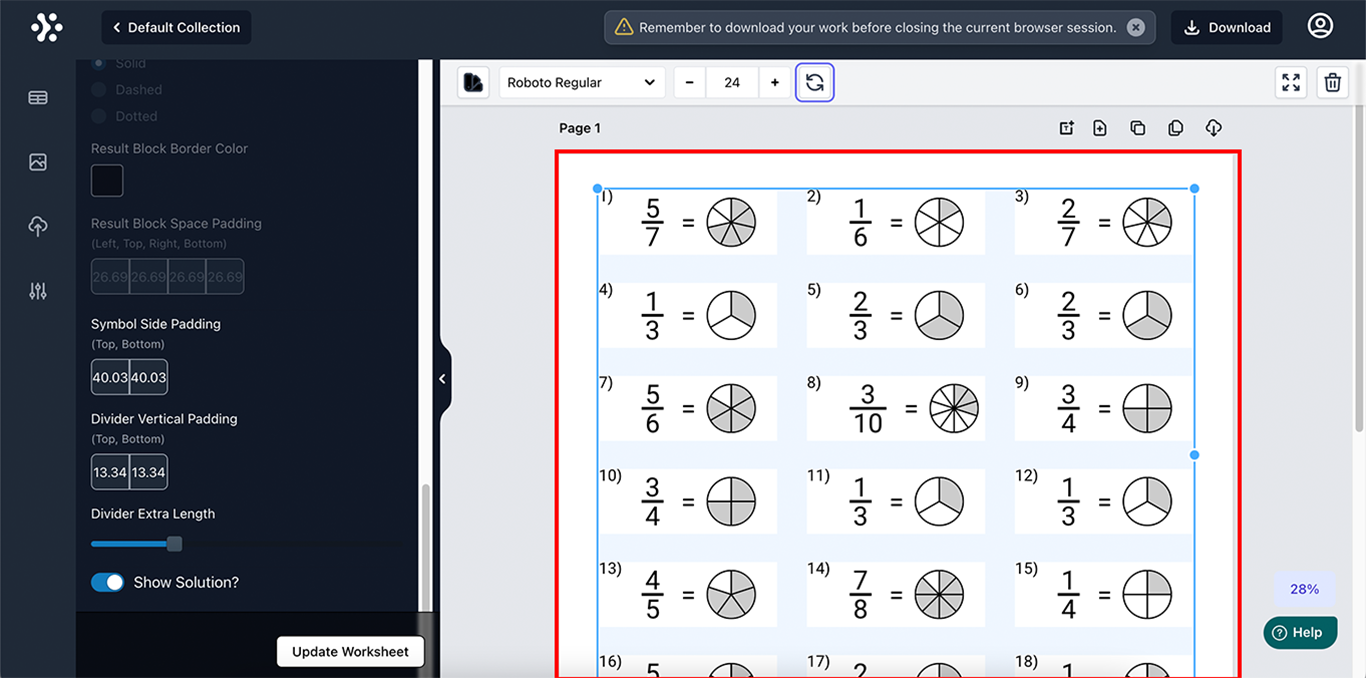Image resolution: width=1366 pixels, height=678 pixels.
Task: Click the warning icon in the reminder banner
Action: point(624,28)
